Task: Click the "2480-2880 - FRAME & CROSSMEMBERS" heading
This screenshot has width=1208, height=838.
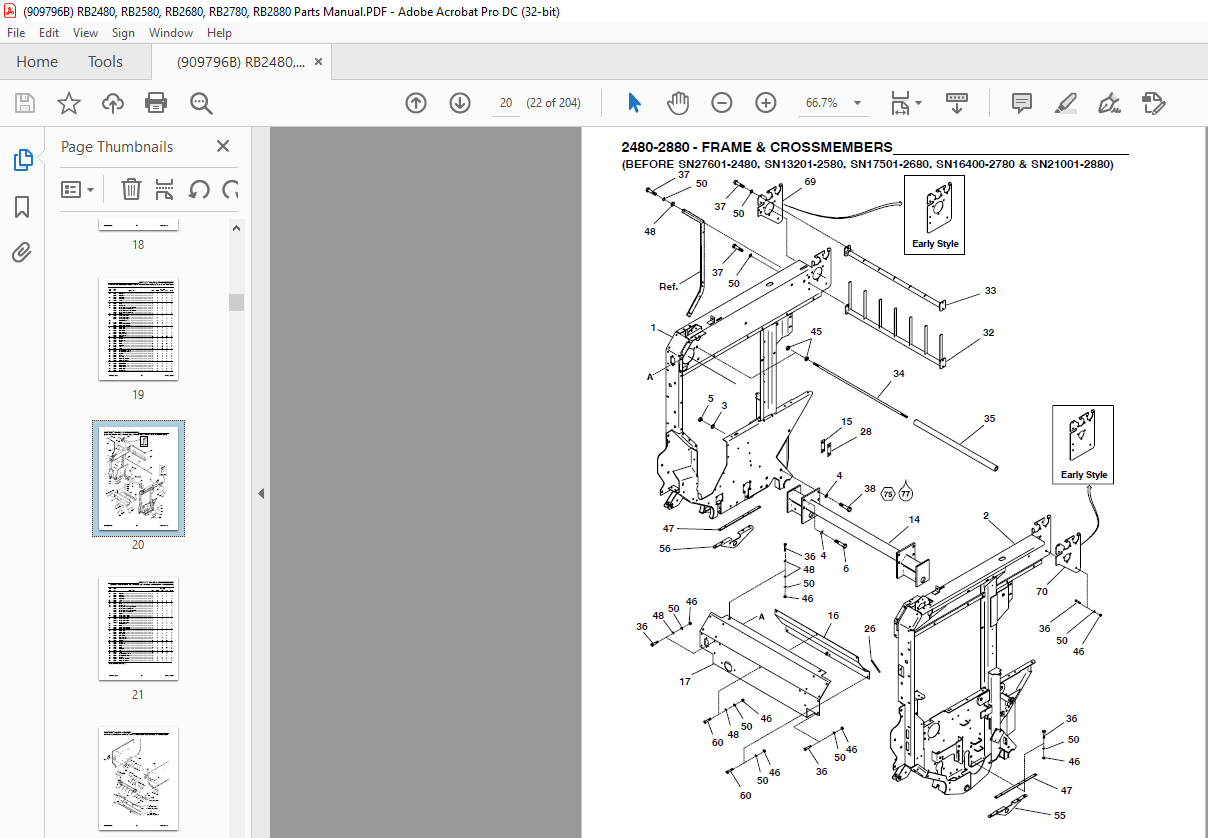Action: coord(757,147)
